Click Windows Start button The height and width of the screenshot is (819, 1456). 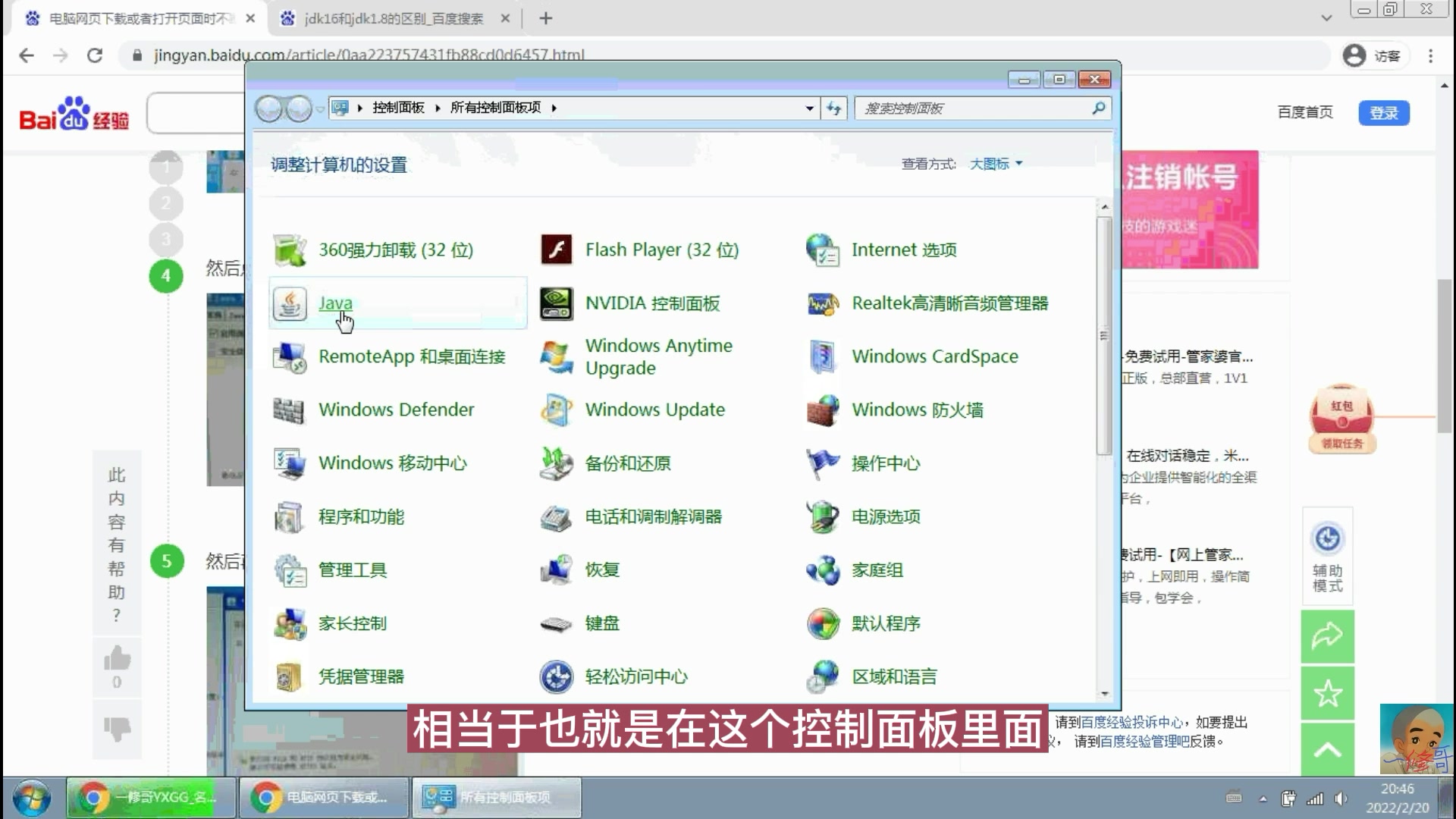[x=32, y=799]
